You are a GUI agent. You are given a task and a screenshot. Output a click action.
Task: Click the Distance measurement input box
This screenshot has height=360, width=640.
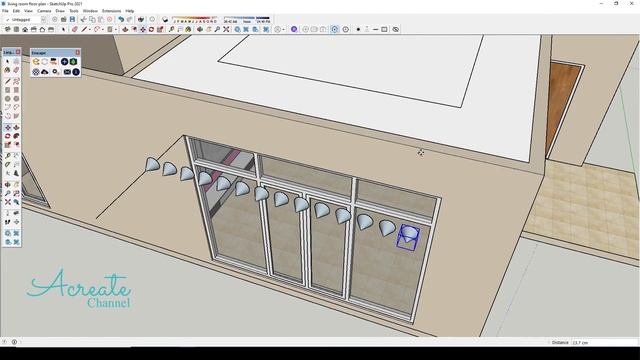point(604,342)
